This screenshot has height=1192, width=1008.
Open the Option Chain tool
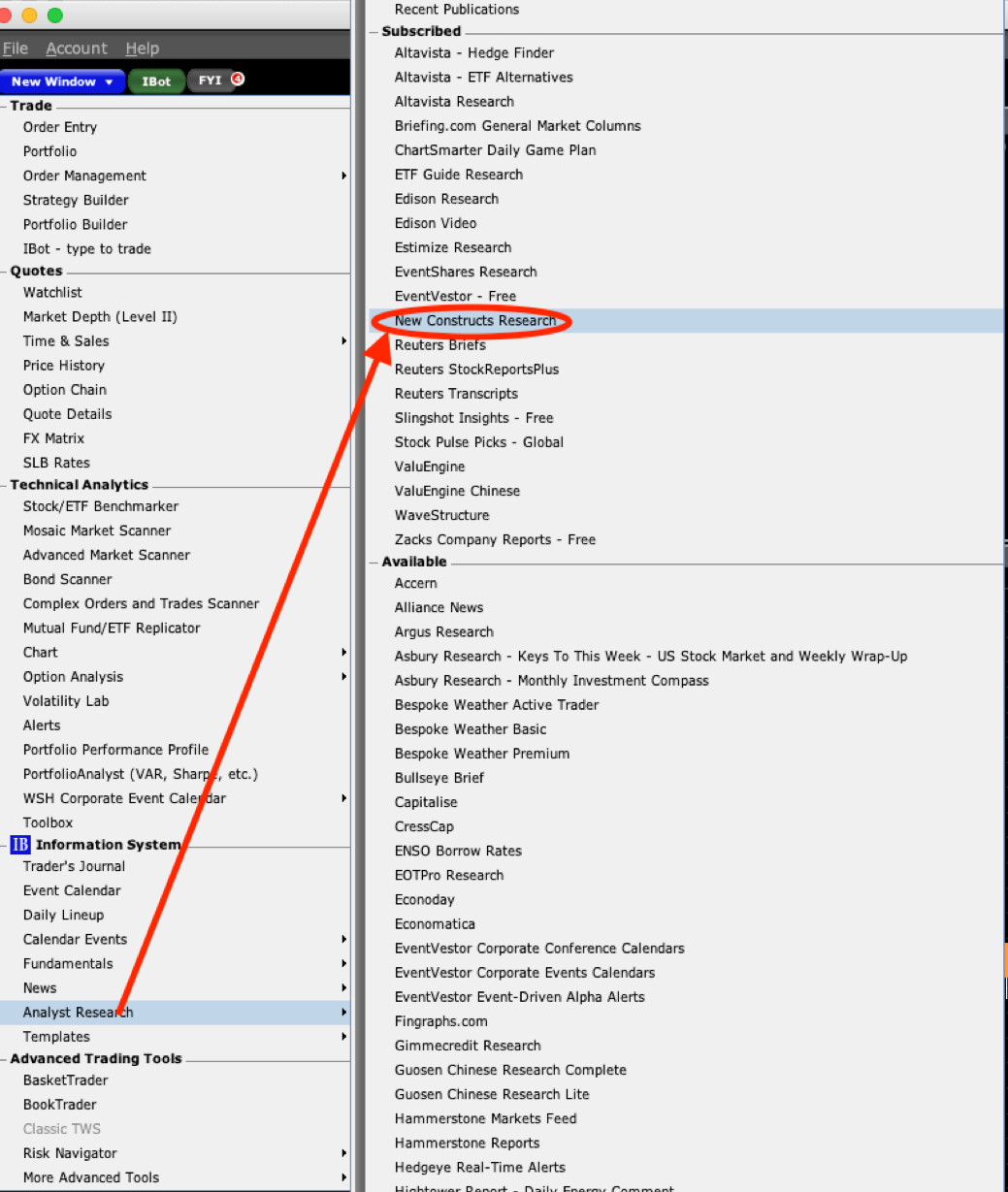[x=64, y=389]
